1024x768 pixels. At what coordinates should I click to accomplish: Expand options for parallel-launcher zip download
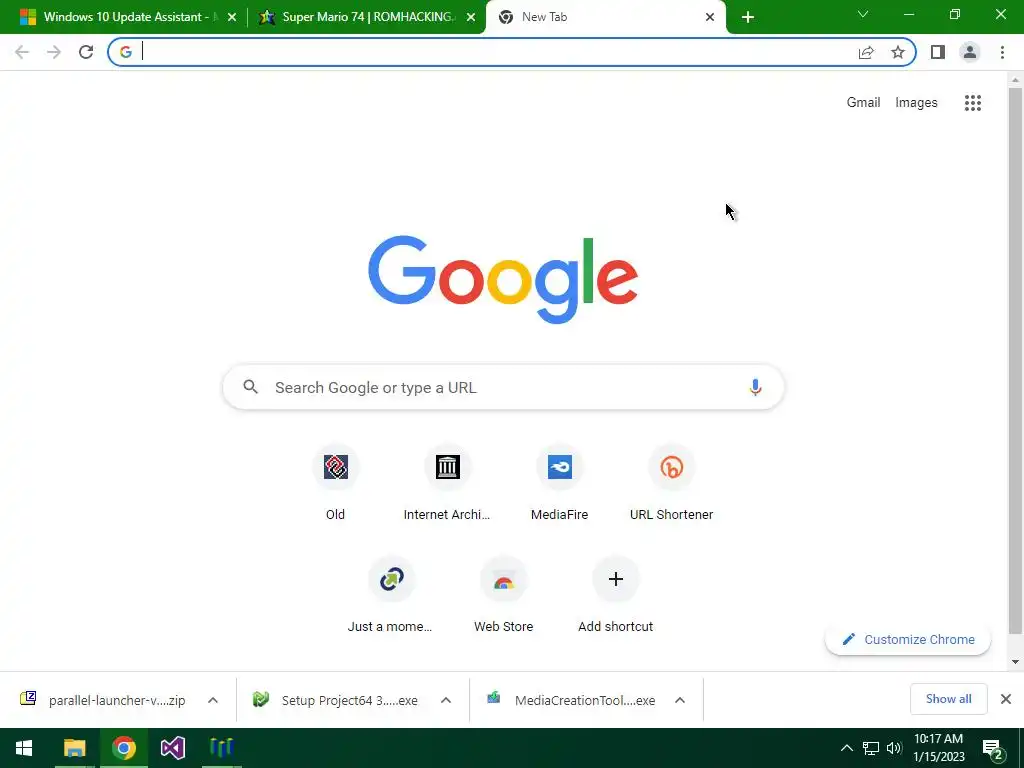pyautogui.click(x=213, y=700)
